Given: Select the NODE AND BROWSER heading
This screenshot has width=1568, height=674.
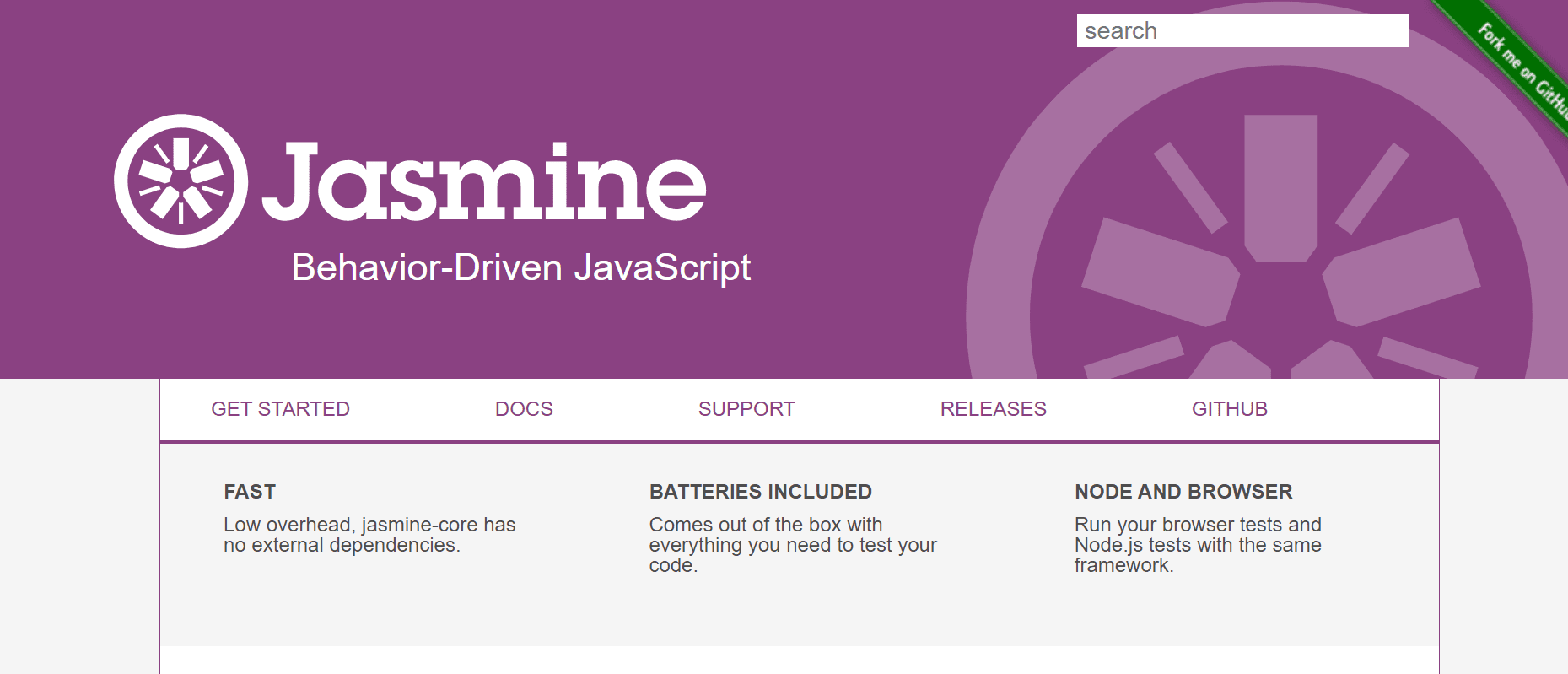Looking at the screenshot, I should tap(1183, 492).
